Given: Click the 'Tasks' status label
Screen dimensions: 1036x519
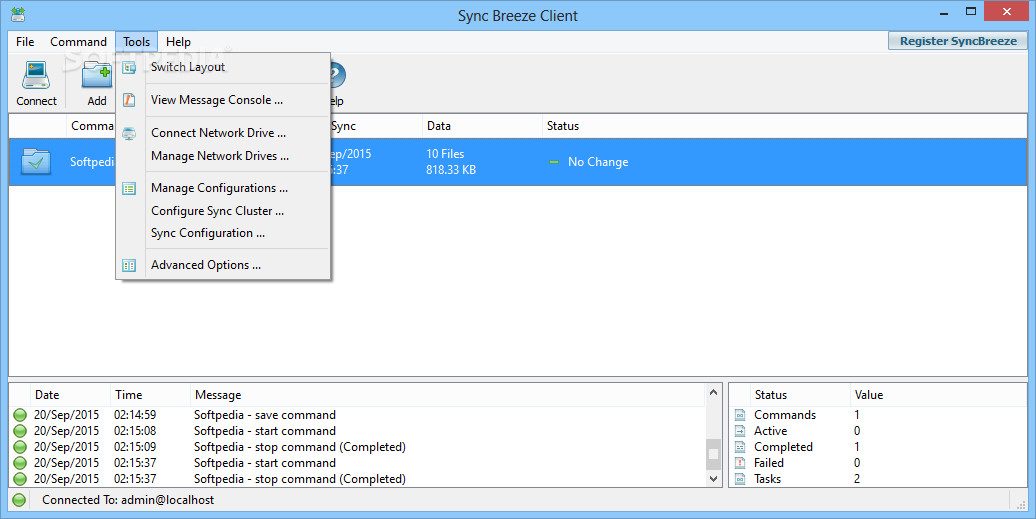Looking at the screenshot, I should (768, 479).
